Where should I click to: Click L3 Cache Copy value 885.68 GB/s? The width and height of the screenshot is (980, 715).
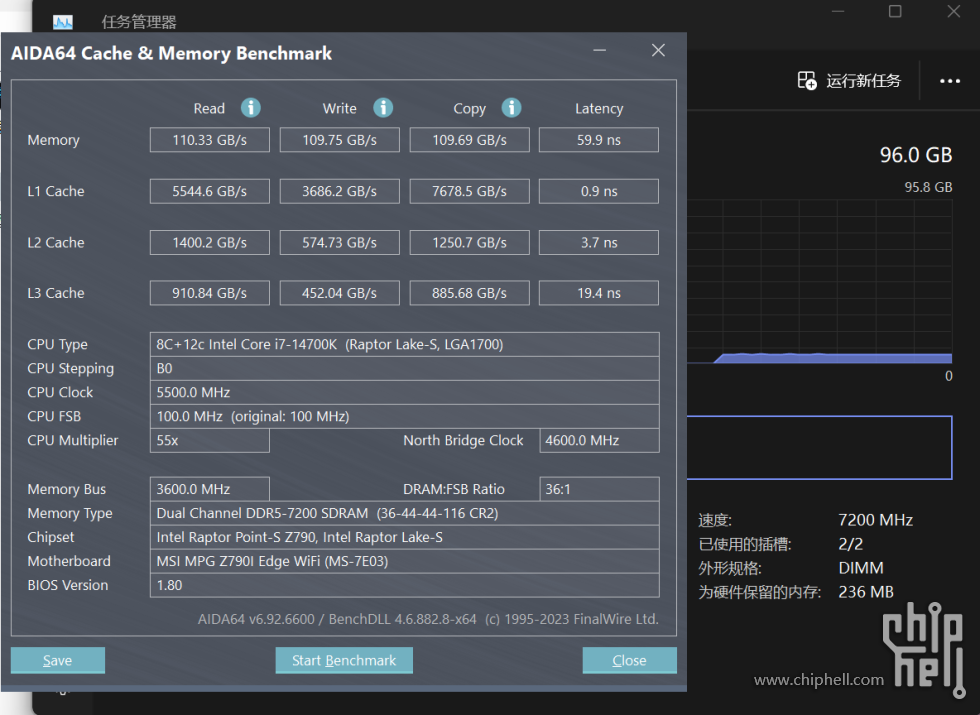coord(469,293)
